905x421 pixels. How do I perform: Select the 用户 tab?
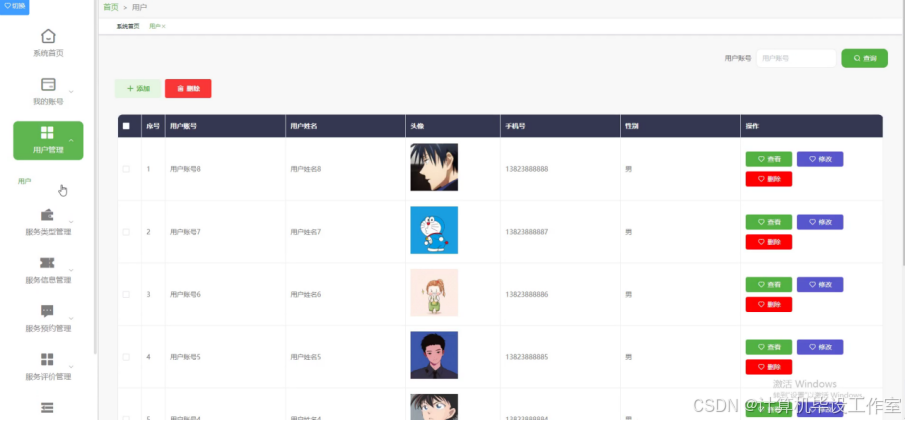[154, 27]
